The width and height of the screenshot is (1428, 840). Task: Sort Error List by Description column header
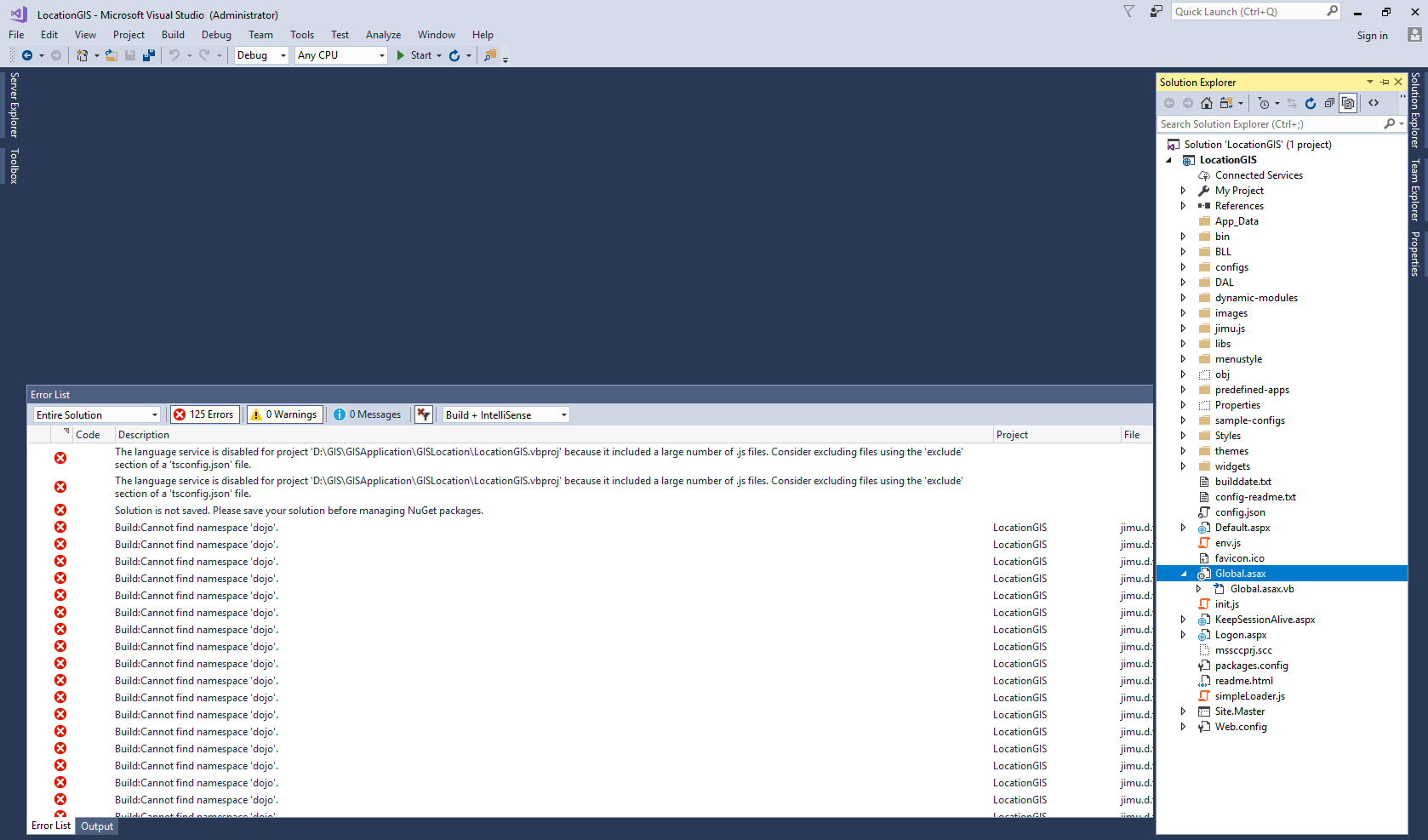tap(553, 435)
